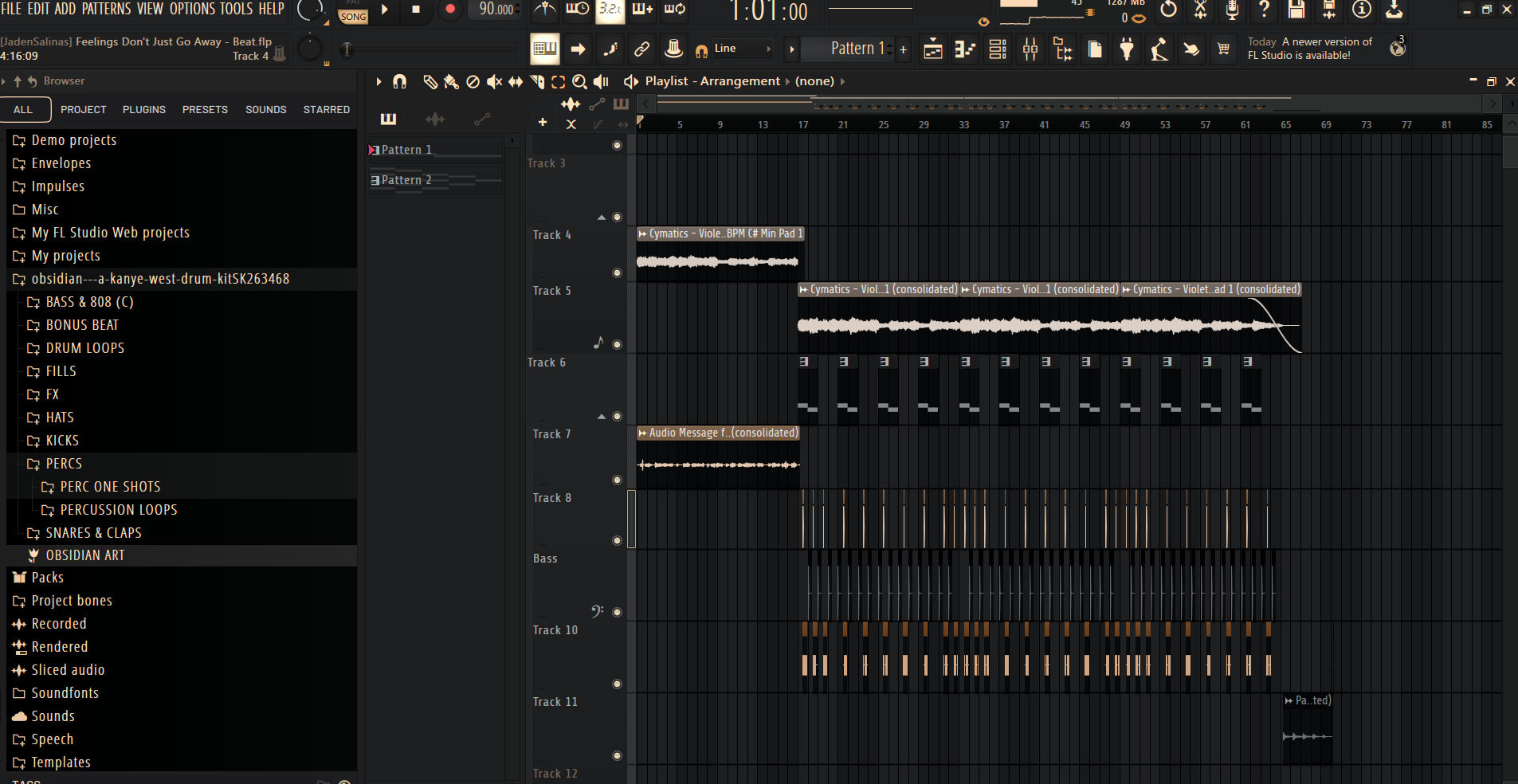Toggle the metronome icon
Screen dimensions: 1518x784
[x=545, y=10]
